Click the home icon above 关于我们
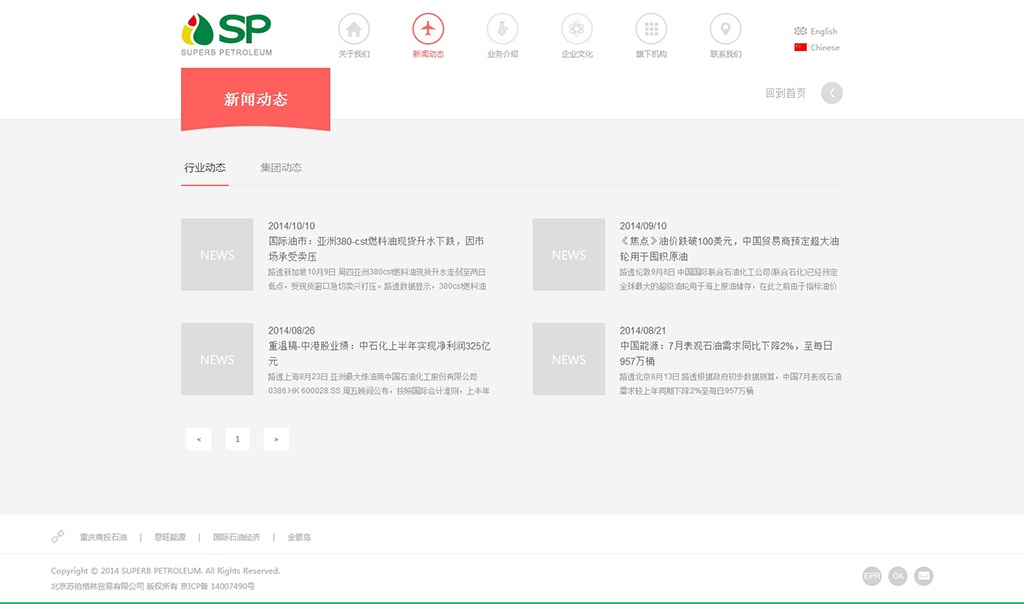 point(354,29)
